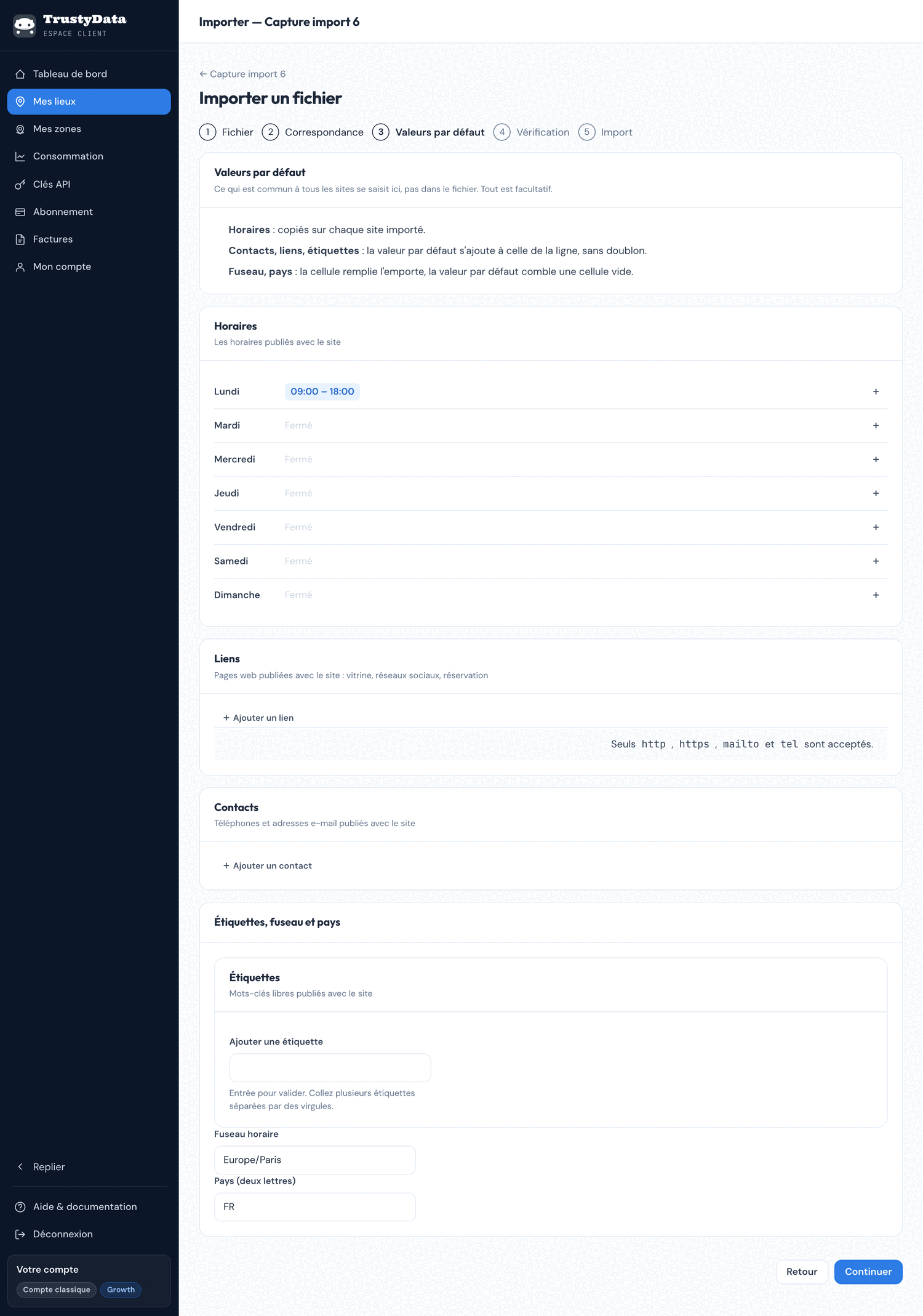Collapse the sidebar with Replier chevron
Image resolution: width=923 pixels, height=1316 pixels.
pyautogui.click(x=20, y=1166)
